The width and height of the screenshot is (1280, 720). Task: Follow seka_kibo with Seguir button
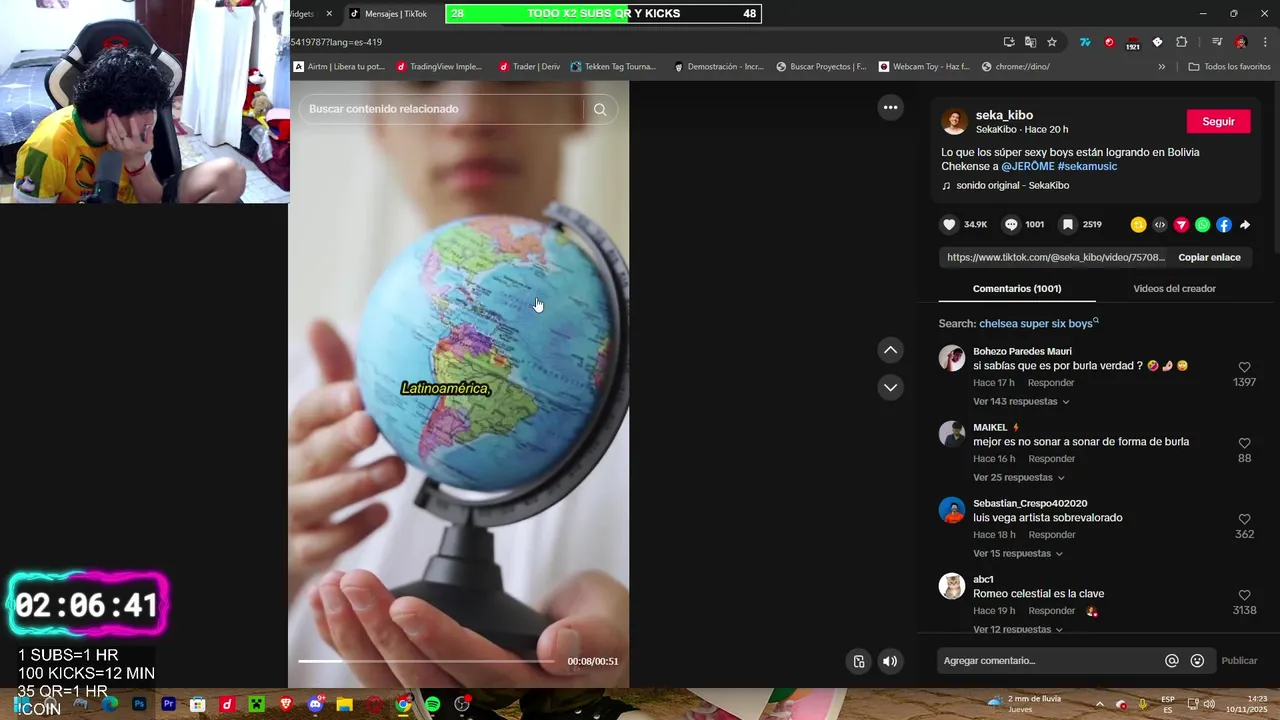[1218, 121]
